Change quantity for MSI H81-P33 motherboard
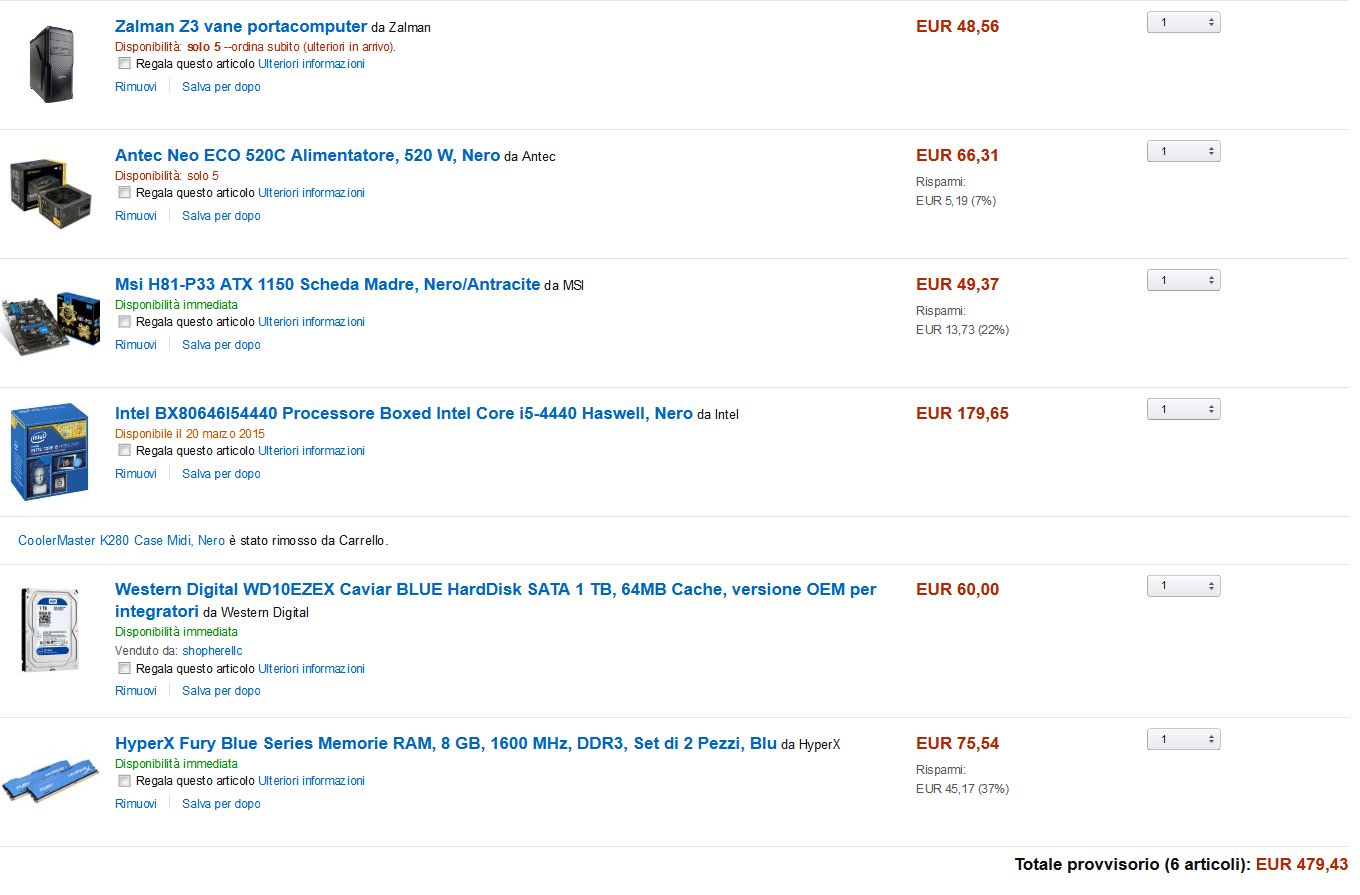This screenshot has height=895, width=1360. tap(1183, 280)
